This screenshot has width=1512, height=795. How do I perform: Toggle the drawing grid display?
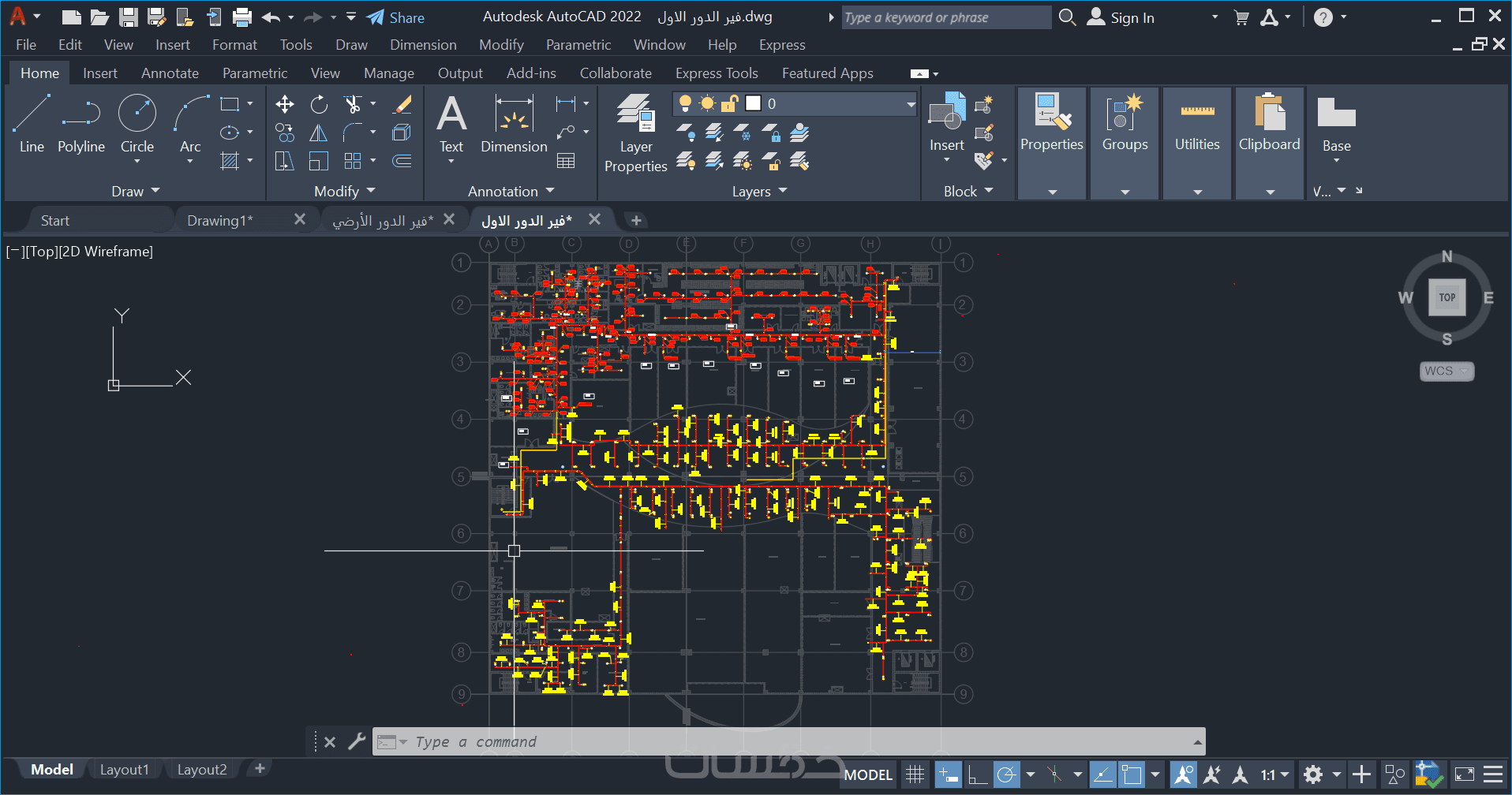pos(915,774)
